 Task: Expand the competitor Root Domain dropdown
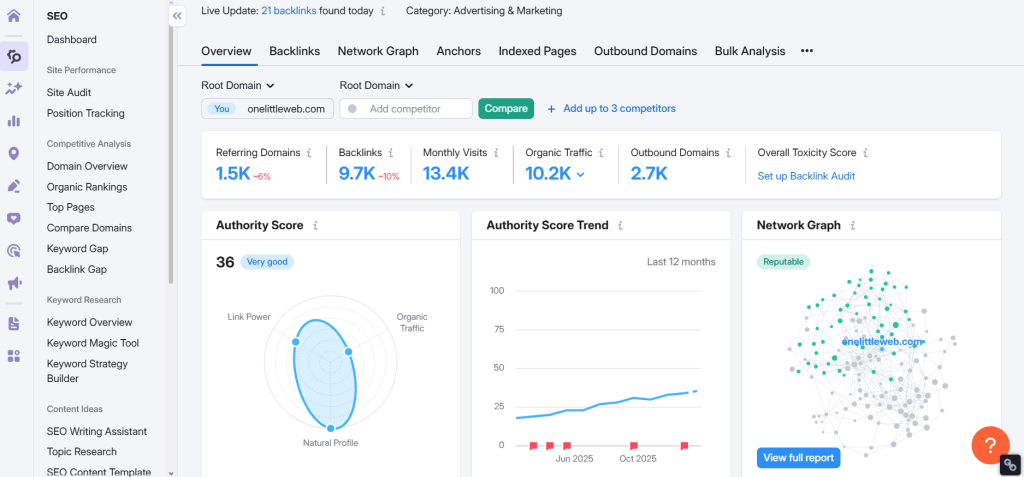tap(376, 86)
